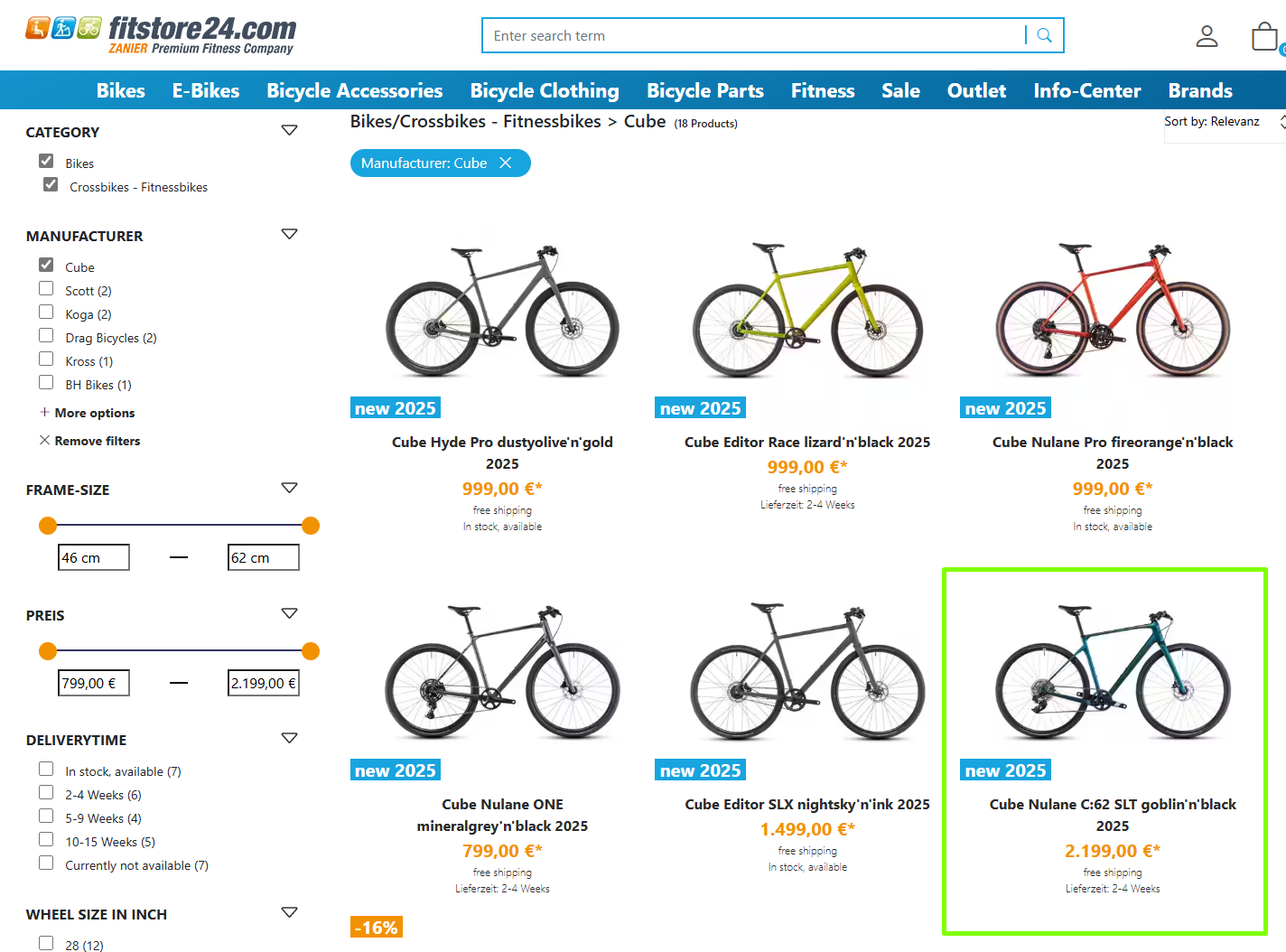The height and width of the screenshot is (952, 1286).
Task: Check the Scott (2) manufacturer checkbox
Action: tap(46, 288)
